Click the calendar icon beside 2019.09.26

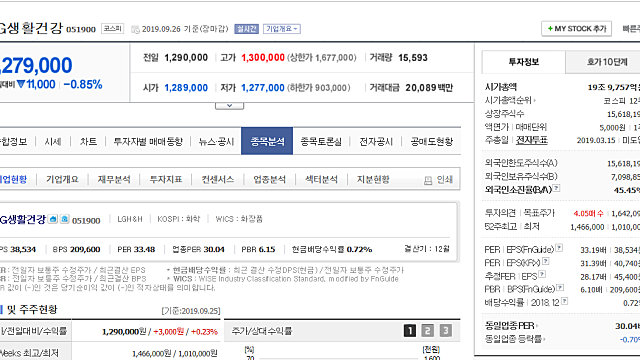(x=135, y=29)
